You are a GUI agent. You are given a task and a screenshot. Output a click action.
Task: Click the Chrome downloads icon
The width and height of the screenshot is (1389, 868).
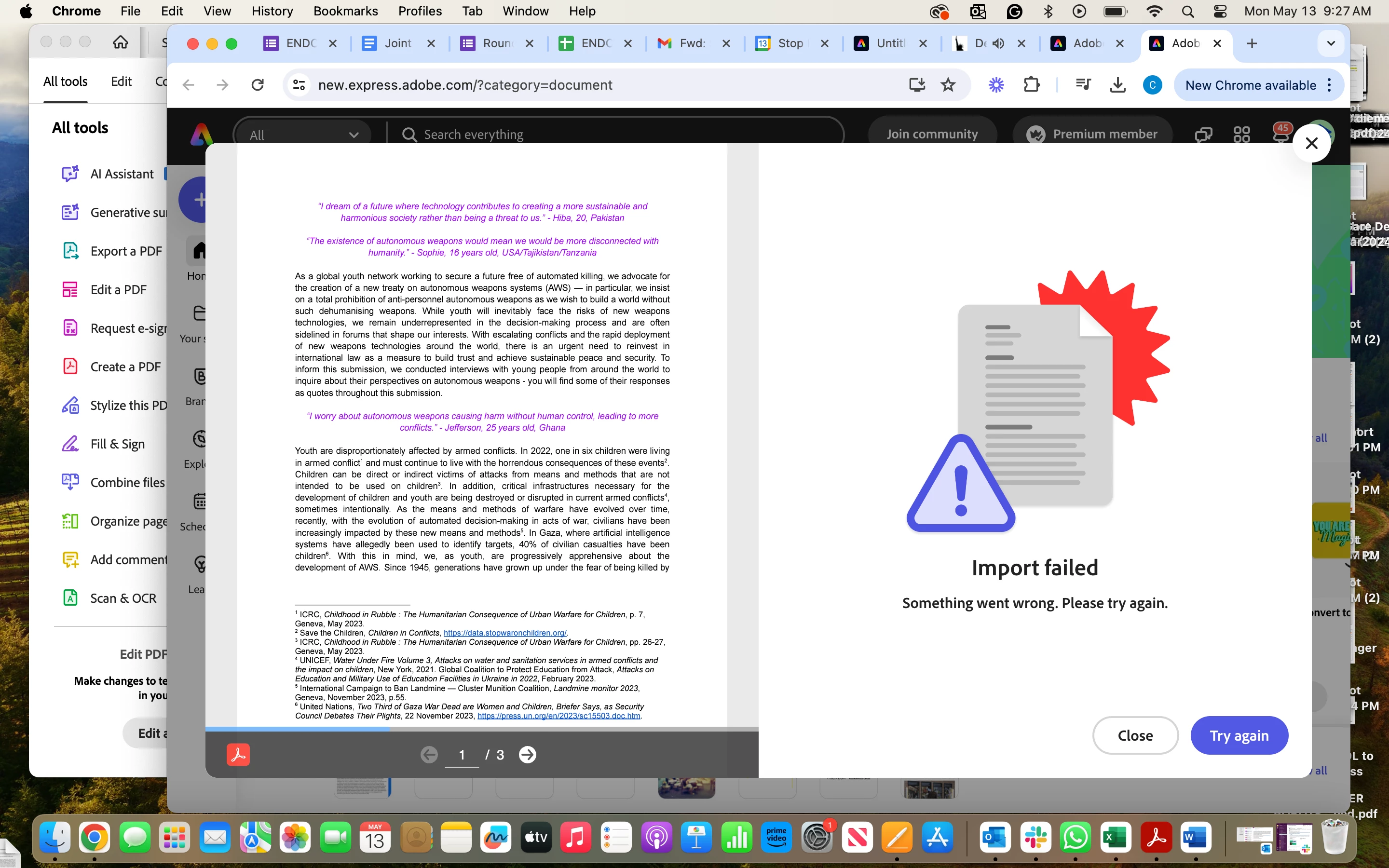pyautogui.click(x=1117, y=85)
